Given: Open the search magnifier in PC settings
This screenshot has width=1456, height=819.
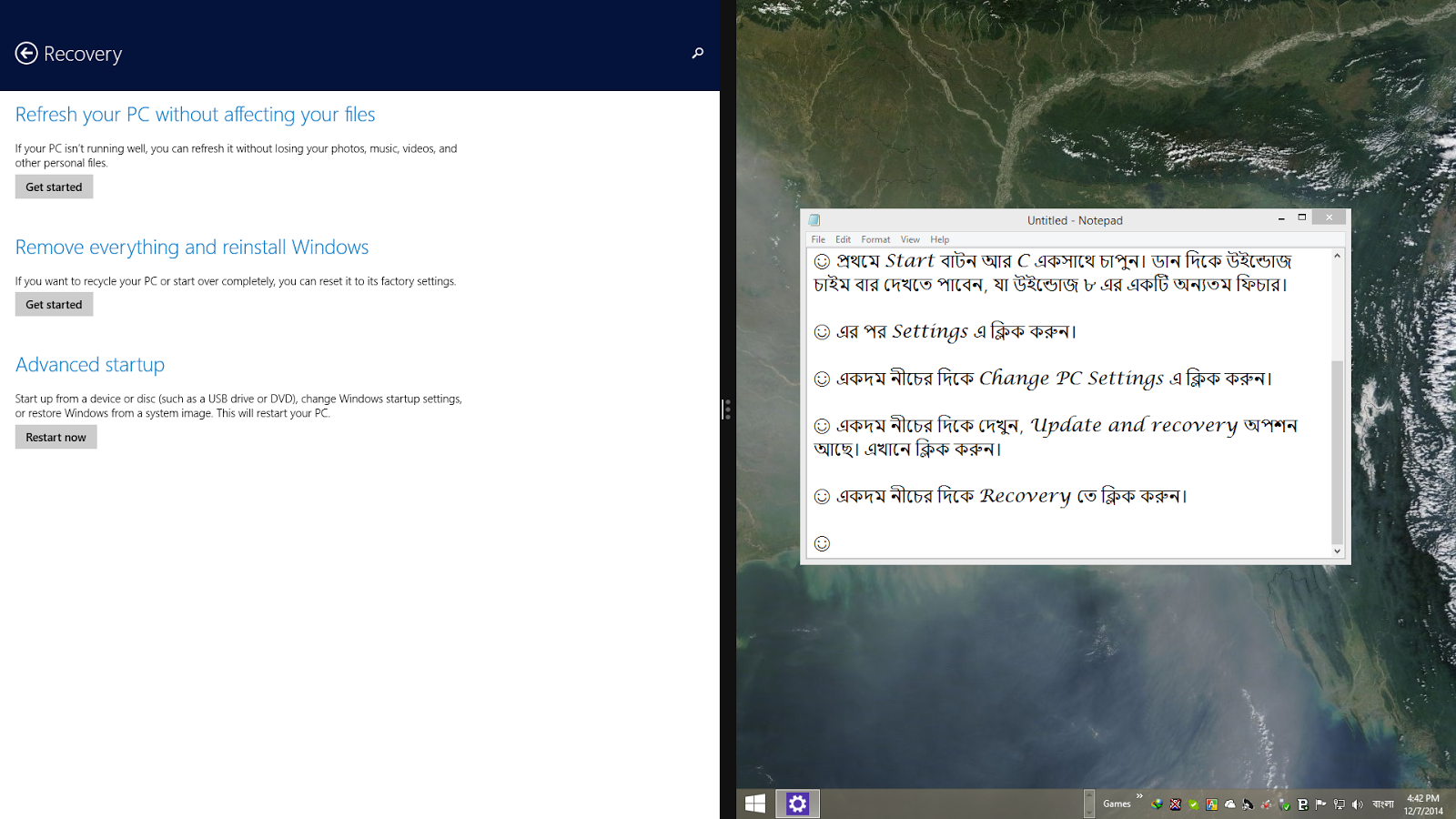Looking at the screenshot, I should tap(698, 54).
